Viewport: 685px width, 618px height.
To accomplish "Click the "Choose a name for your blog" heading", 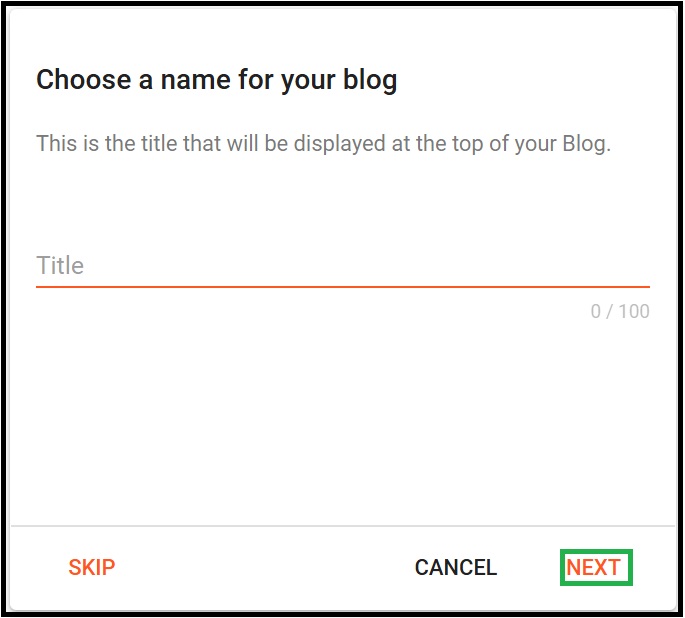I will tap(216, 80).
